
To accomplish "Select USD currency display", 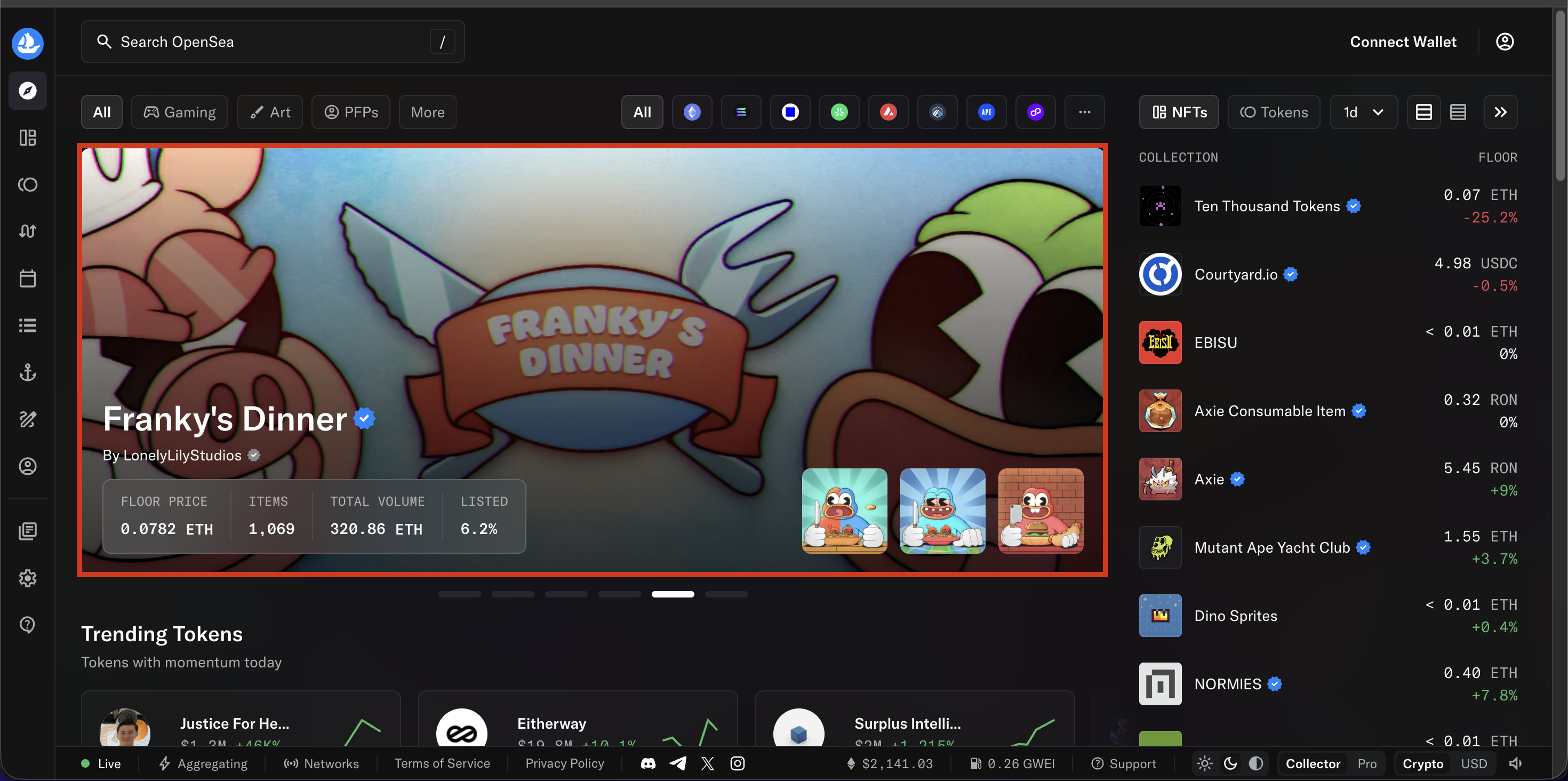I will coord(1474,763).
